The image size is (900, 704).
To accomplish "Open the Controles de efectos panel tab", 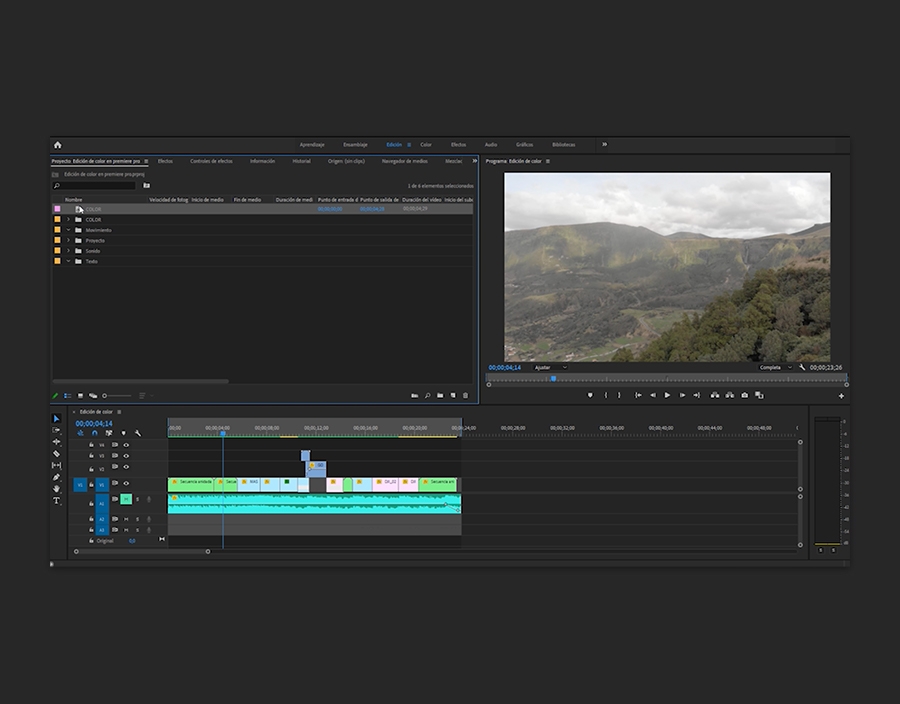I will (211, 161).
